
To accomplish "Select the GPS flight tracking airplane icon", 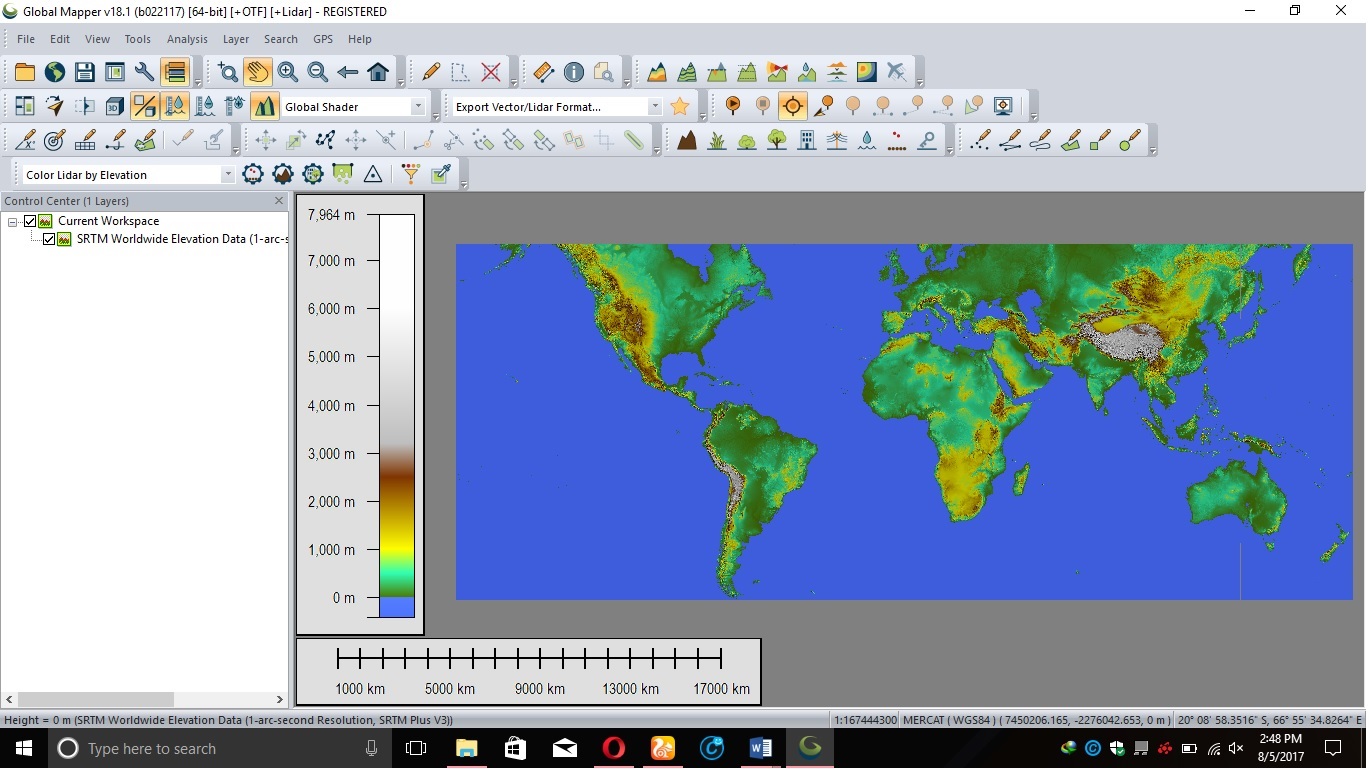I will point(896,72).
